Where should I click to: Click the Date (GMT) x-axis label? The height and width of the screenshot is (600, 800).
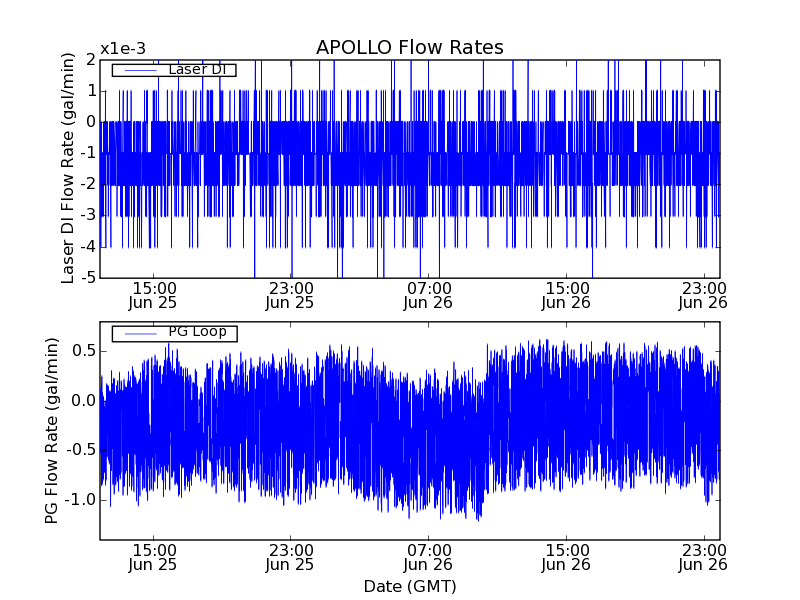coord(409,586)
